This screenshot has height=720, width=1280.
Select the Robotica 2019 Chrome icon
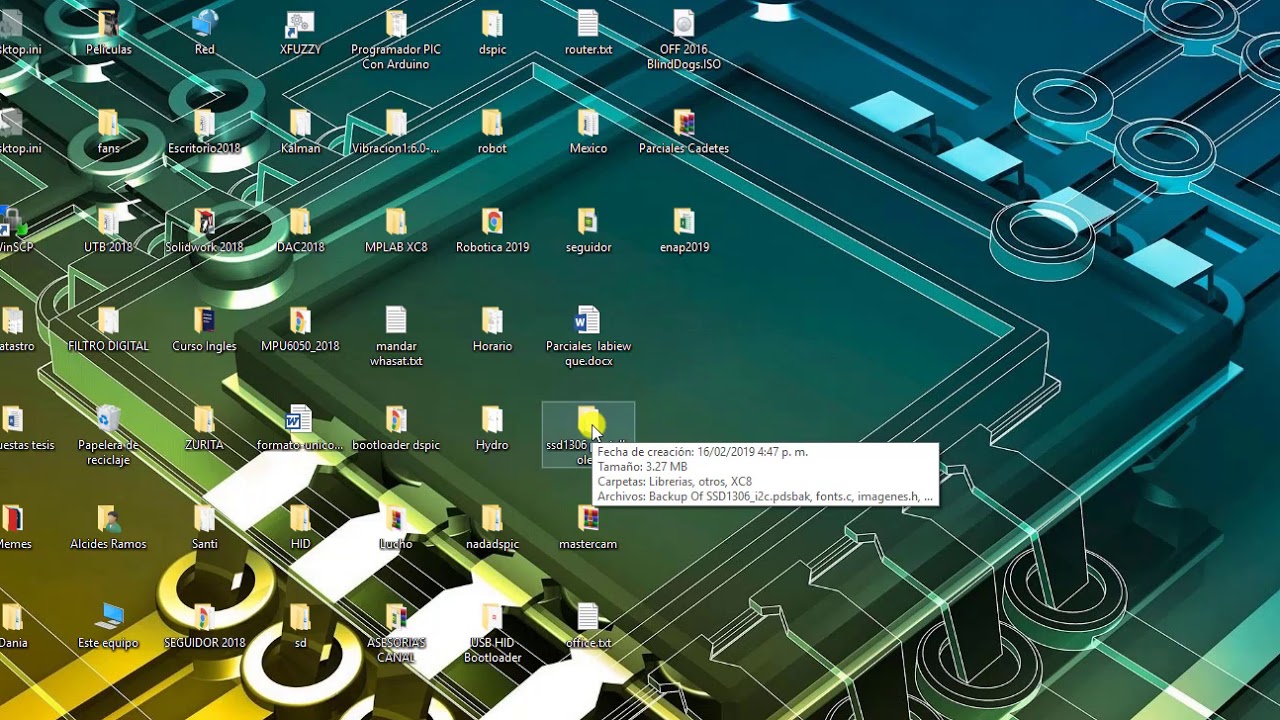tap(492, 222)
